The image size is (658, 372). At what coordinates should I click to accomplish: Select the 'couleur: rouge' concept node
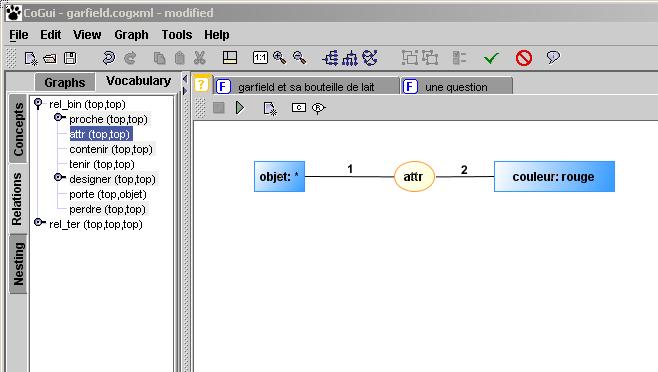[x=554, y=176]
